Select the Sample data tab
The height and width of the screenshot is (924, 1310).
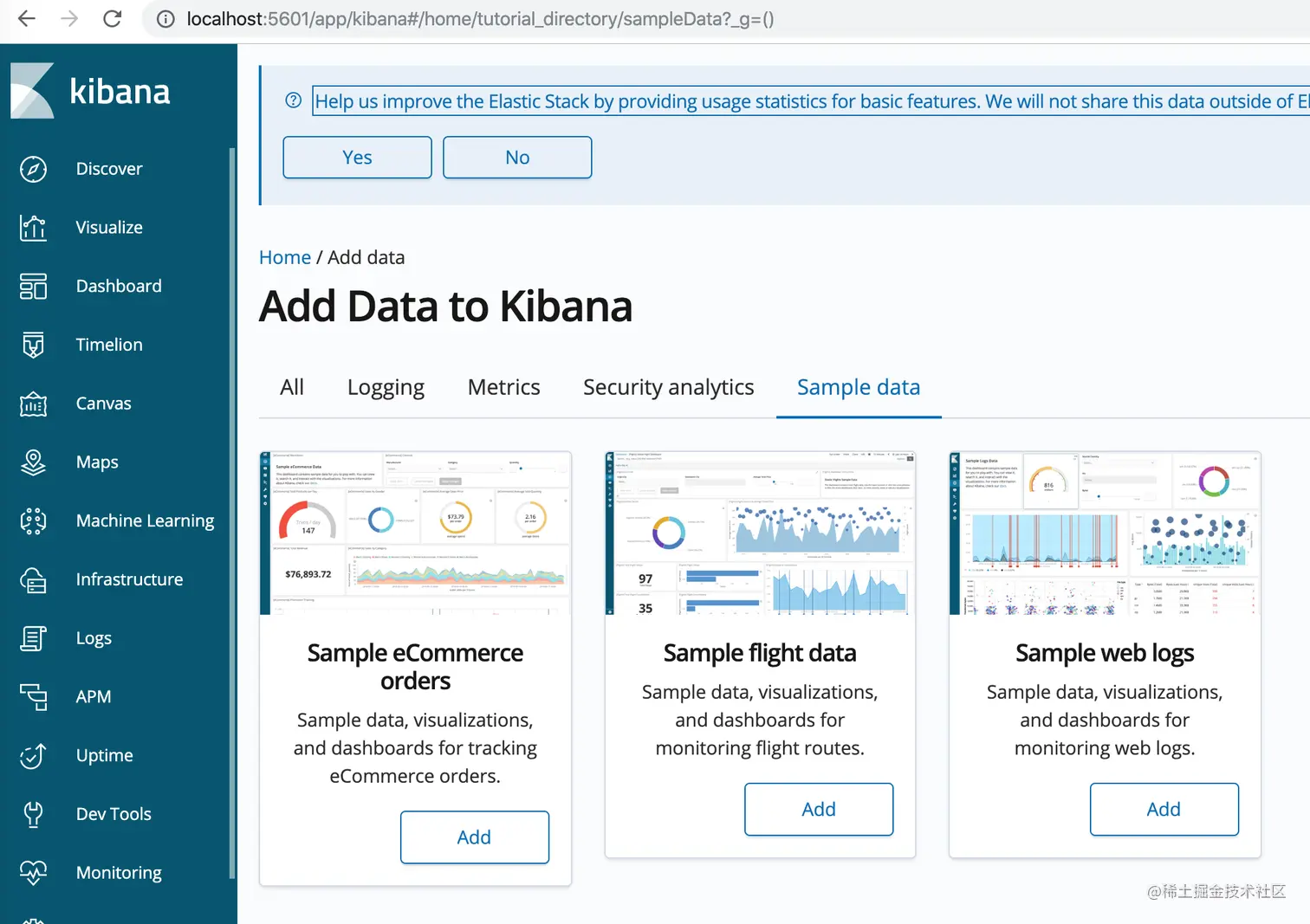pos(859,387)
